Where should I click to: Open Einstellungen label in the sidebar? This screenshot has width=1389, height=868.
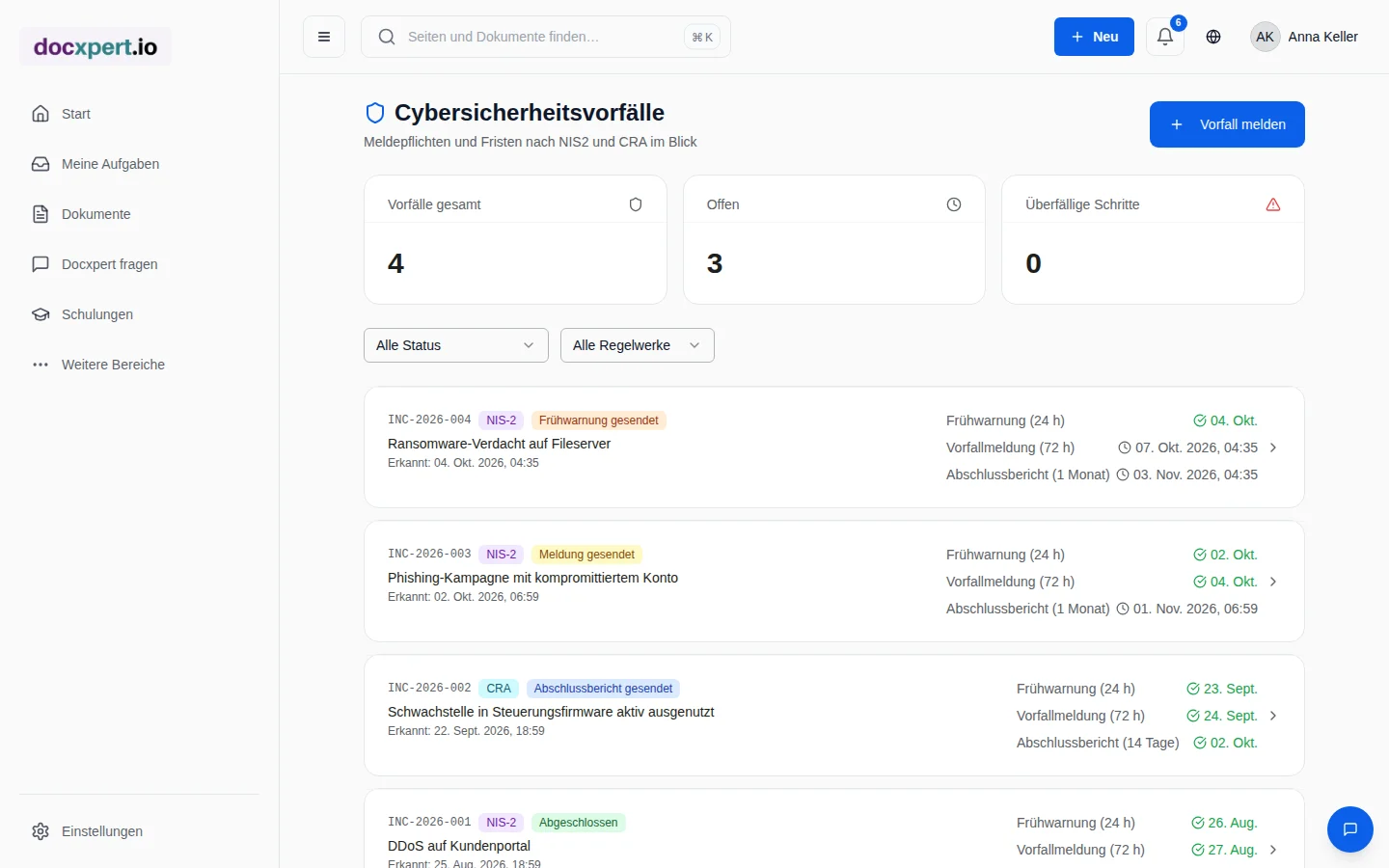(102, 831)
